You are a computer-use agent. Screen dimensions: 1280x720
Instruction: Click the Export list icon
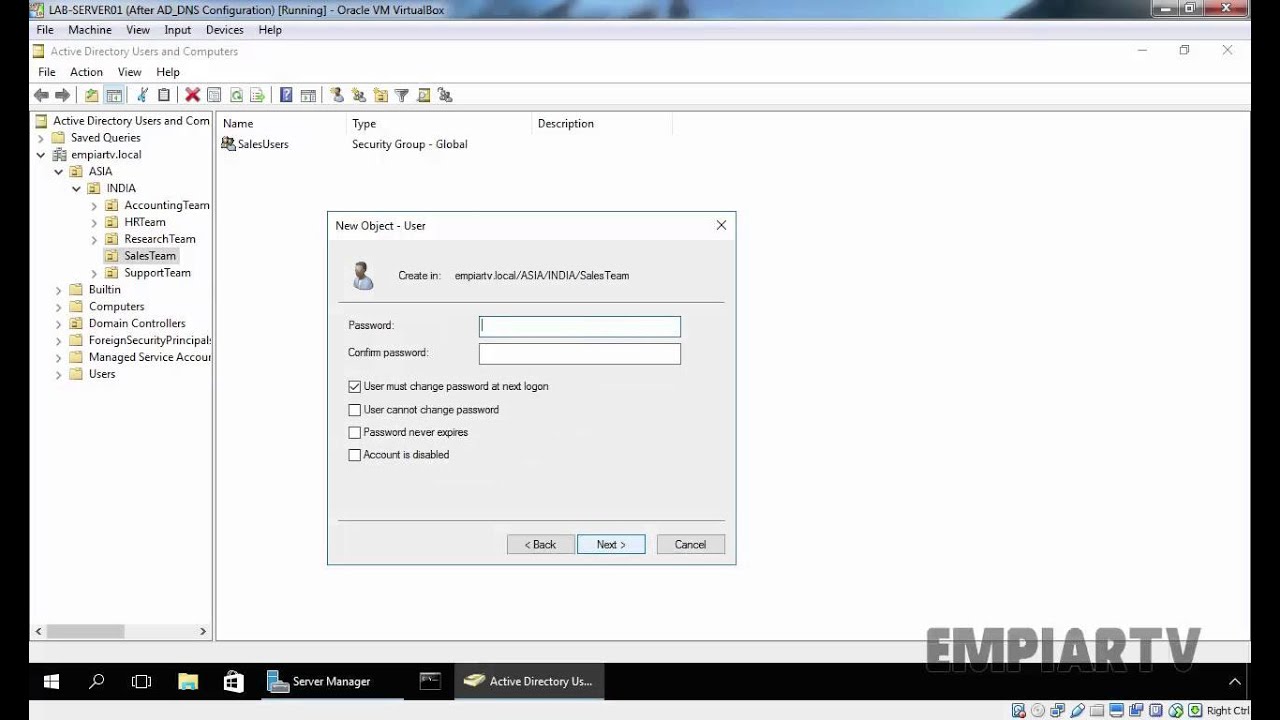(x=257, y=95)
